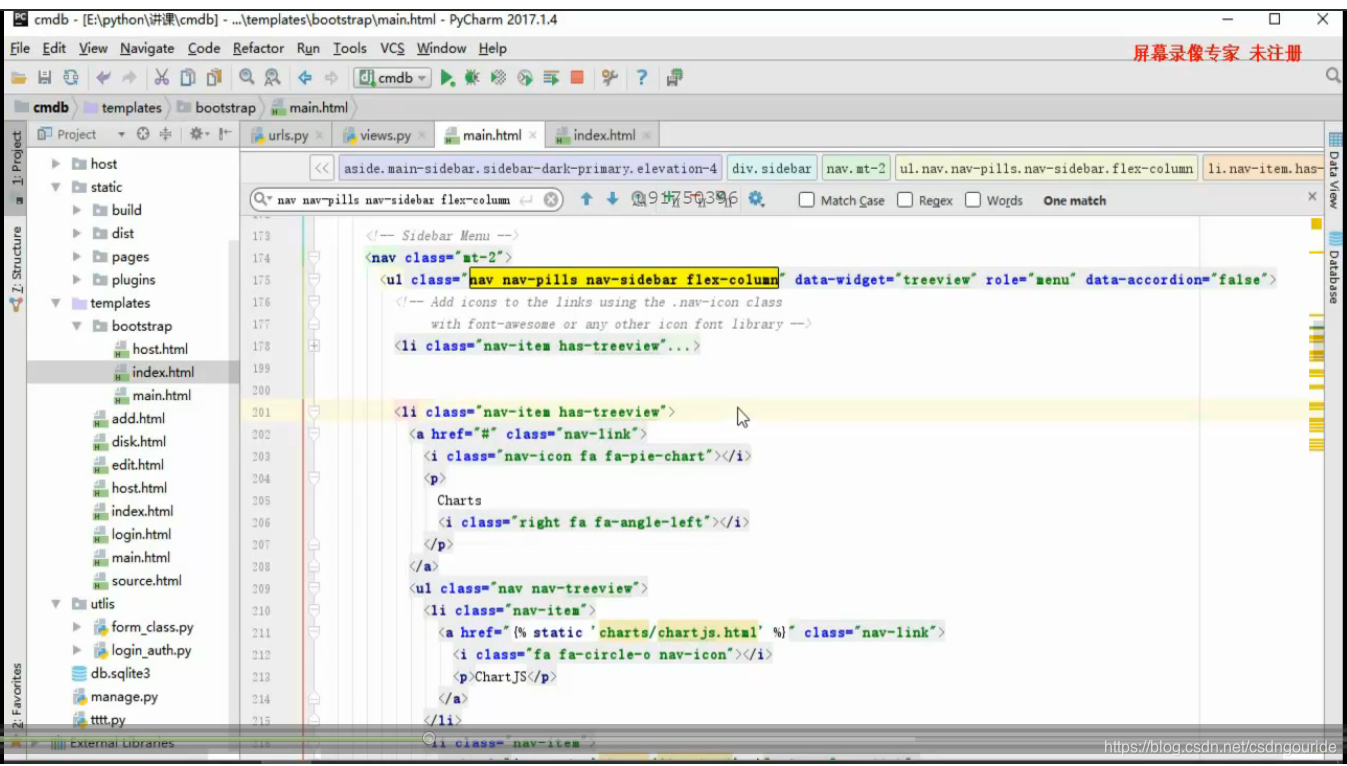Click the collapse all icon in Project panel

165,134
